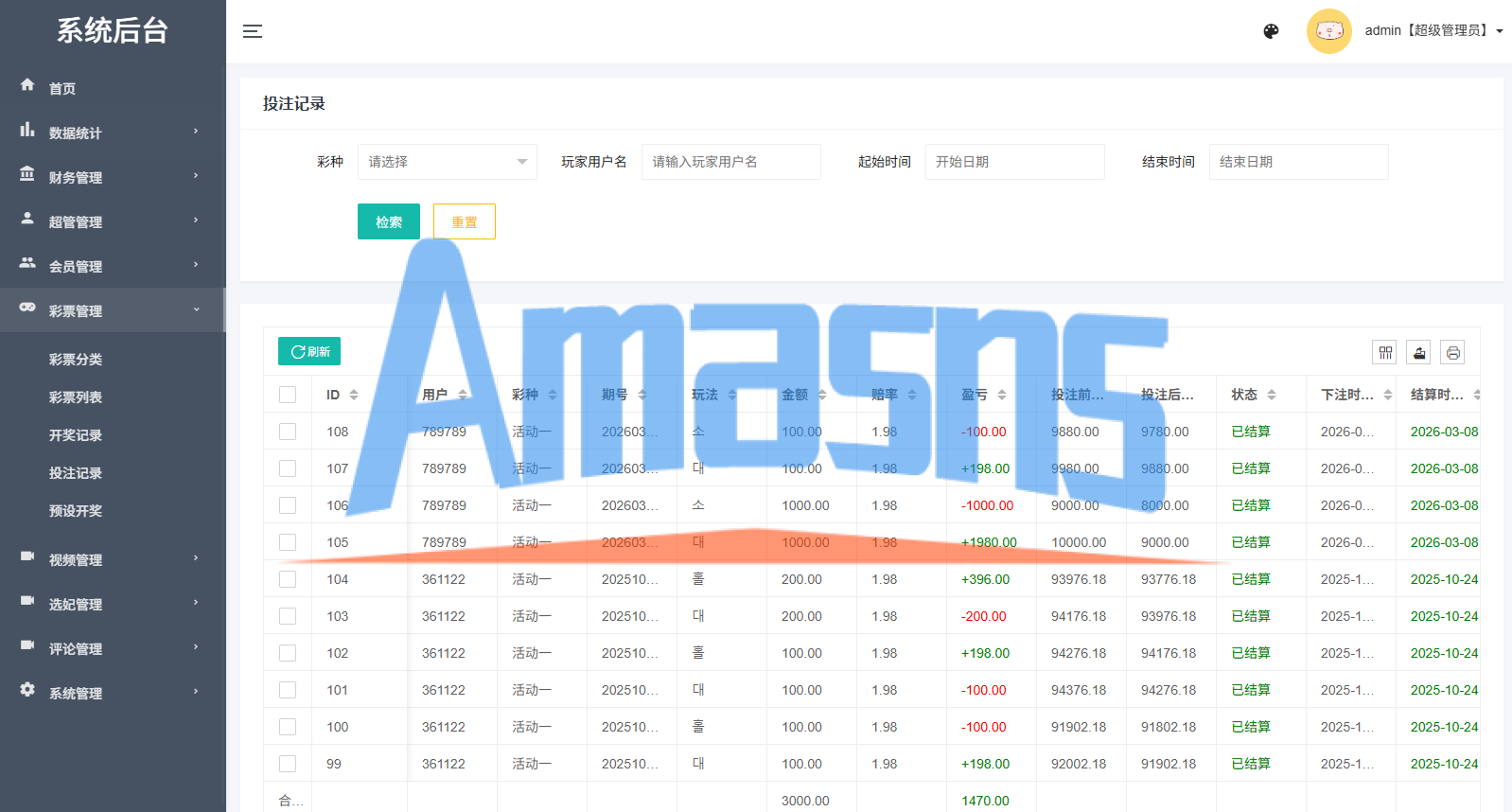Click the admin avatar picture
The height and width of the screenshot is (812, 1512).
(x=1328, y=31)
